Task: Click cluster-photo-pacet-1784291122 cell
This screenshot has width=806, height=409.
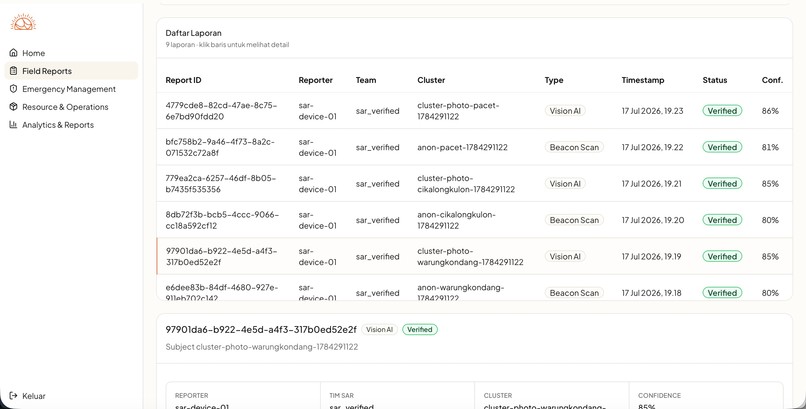Action: click(x=458, y=111)
